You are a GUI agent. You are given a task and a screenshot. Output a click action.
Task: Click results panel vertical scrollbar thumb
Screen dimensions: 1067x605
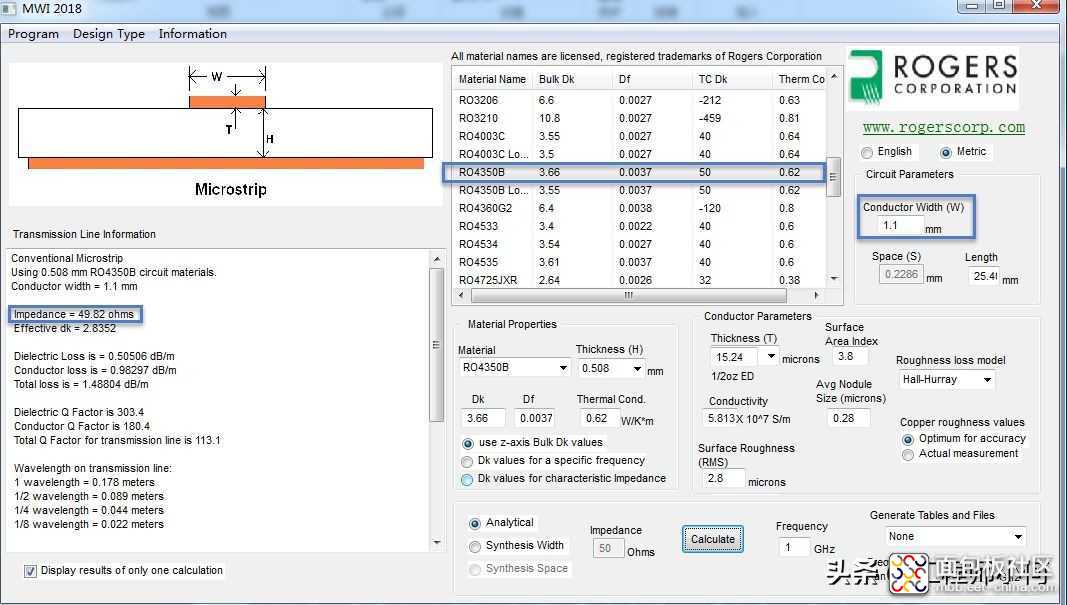point(437,345)
